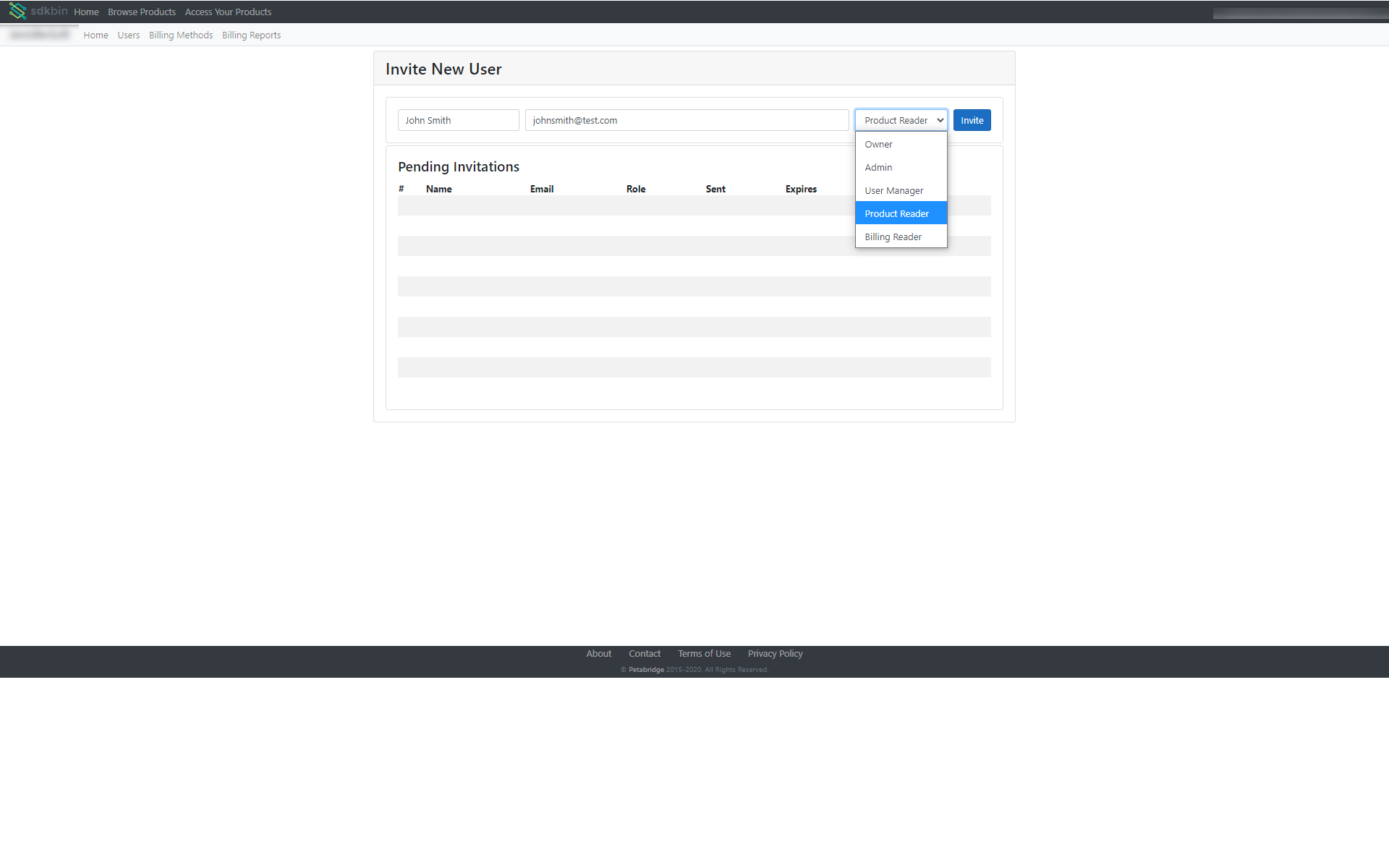The width and height of the screenshot is (1389, 868).
Task: Select the Billing Reader role
Action: 893,237
